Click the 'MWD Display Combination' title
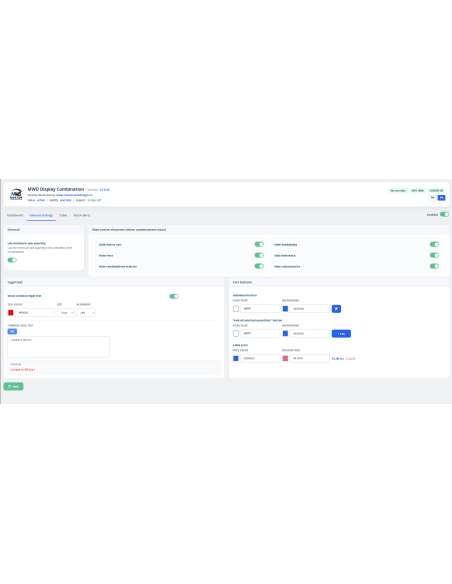The image size is (452, 584). pyautogui.click(x=56, y=189)
